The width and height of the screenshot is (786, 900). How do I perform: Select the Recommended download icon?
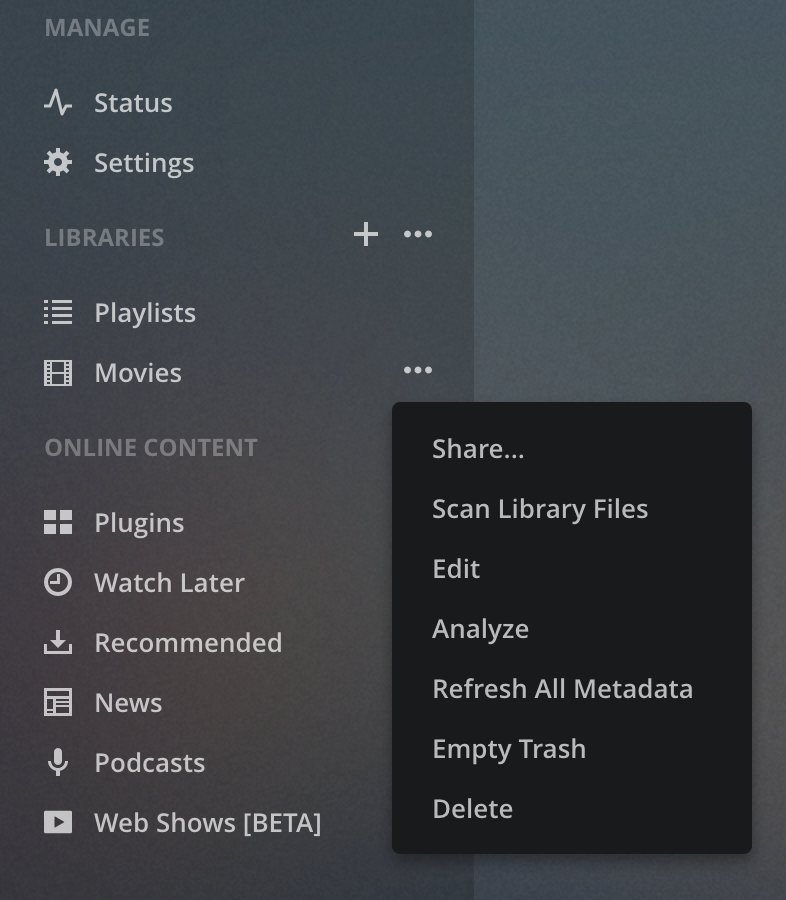(x=58, y=642)
